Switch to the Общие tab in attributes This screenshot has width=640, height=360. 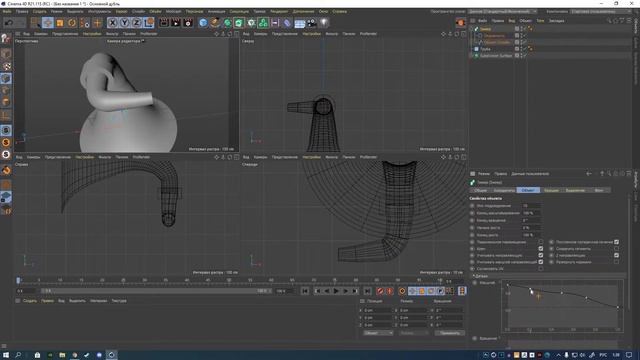[480, 190]
